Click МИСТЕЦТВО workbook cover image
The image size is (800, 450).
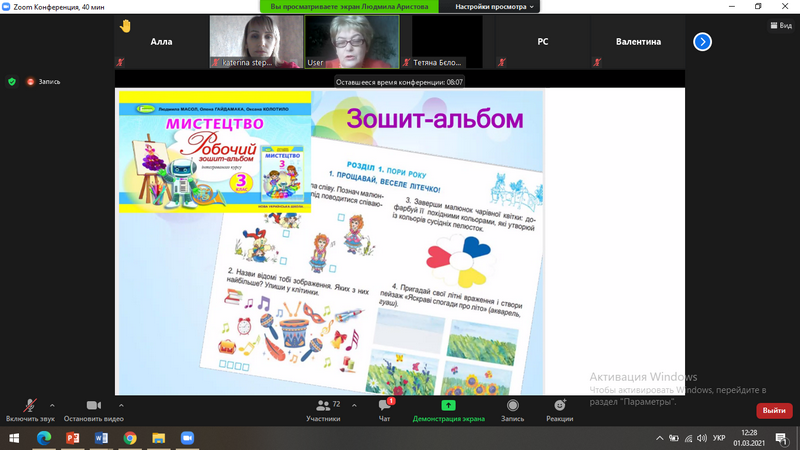point(215,152)
